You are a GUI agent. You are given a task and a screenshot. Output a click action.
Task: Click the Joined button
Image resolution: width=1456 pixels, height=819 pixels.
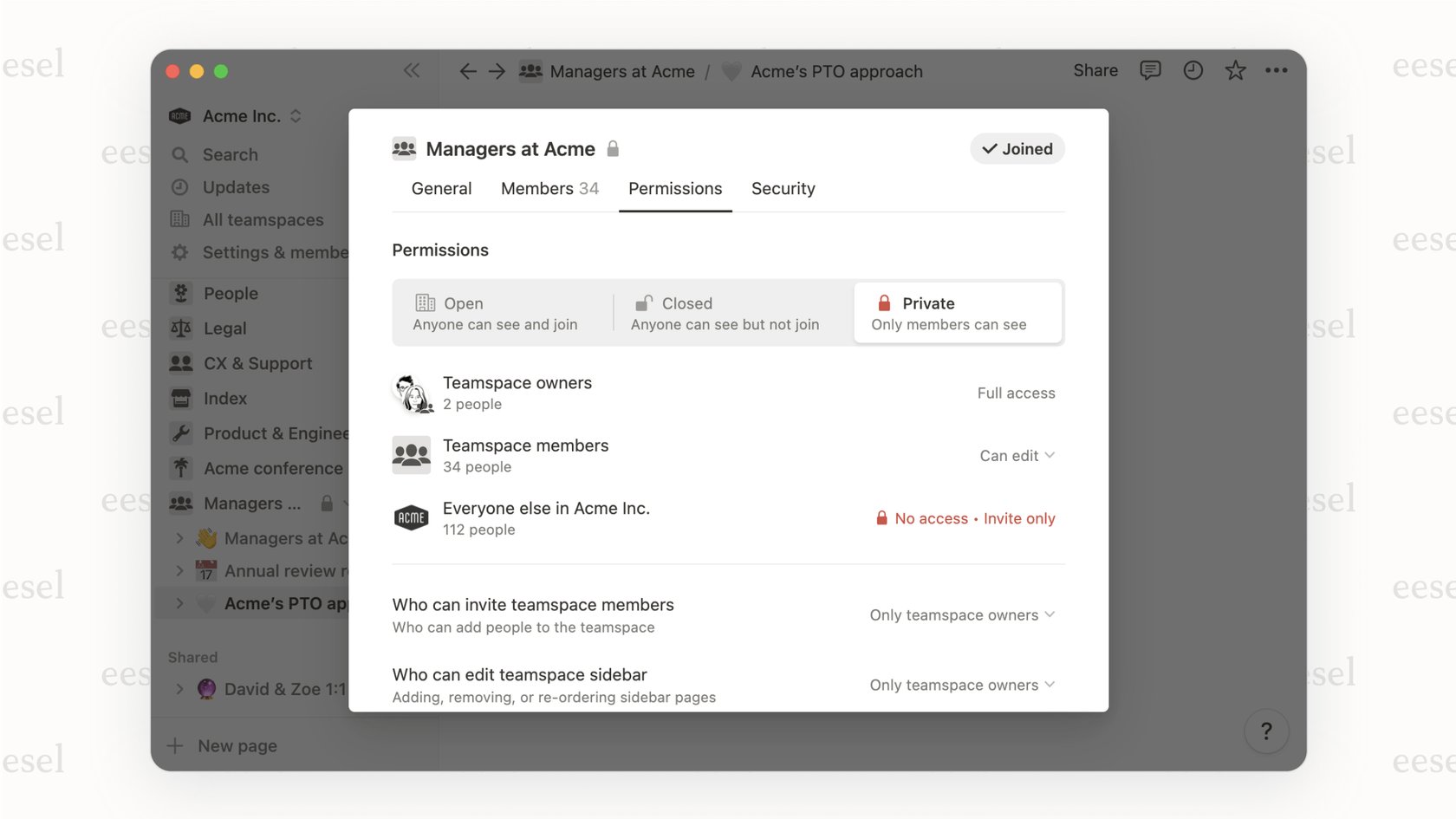pos(1017,148)
